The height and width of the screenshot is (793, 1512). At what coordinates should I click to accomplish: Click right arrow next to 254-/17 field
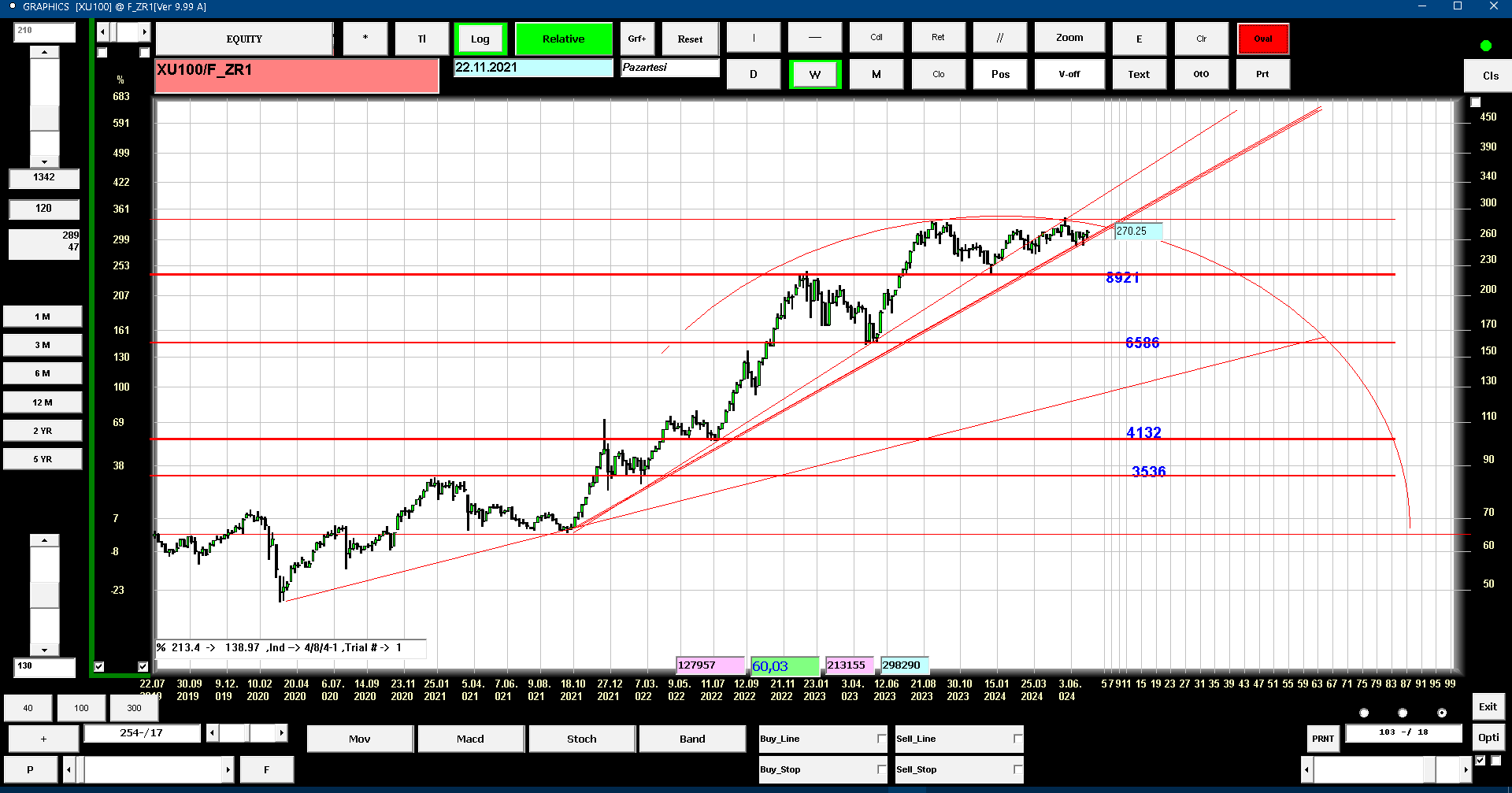pyautogui.click(x=281, y=733)
